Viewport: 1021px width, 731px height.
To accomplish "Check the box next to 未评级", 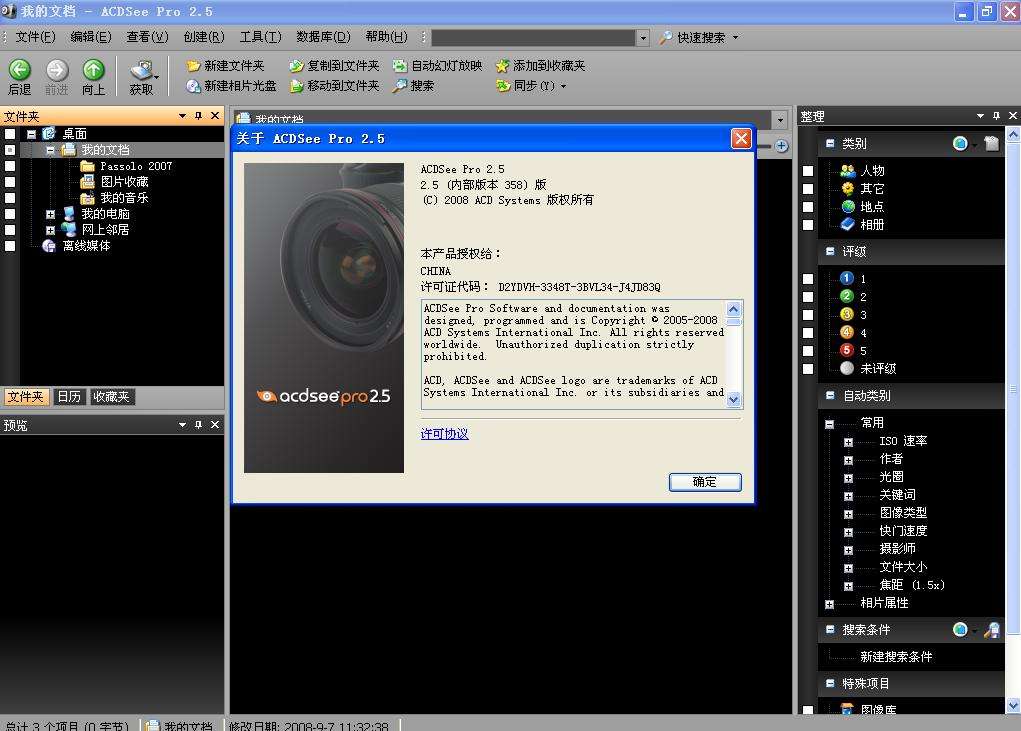I will click(x=808, y=369).
